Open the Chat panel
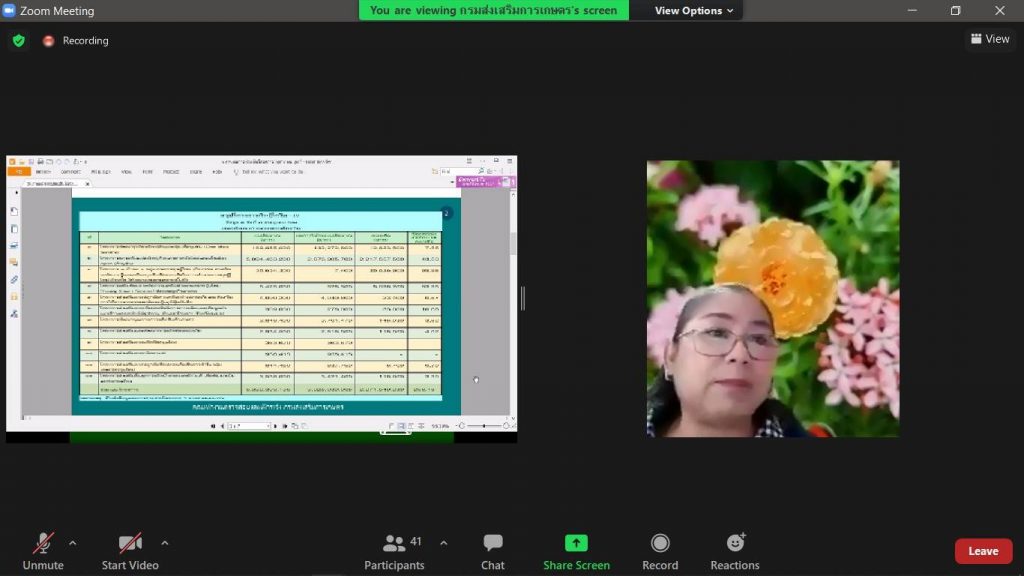 pos(492,543)
